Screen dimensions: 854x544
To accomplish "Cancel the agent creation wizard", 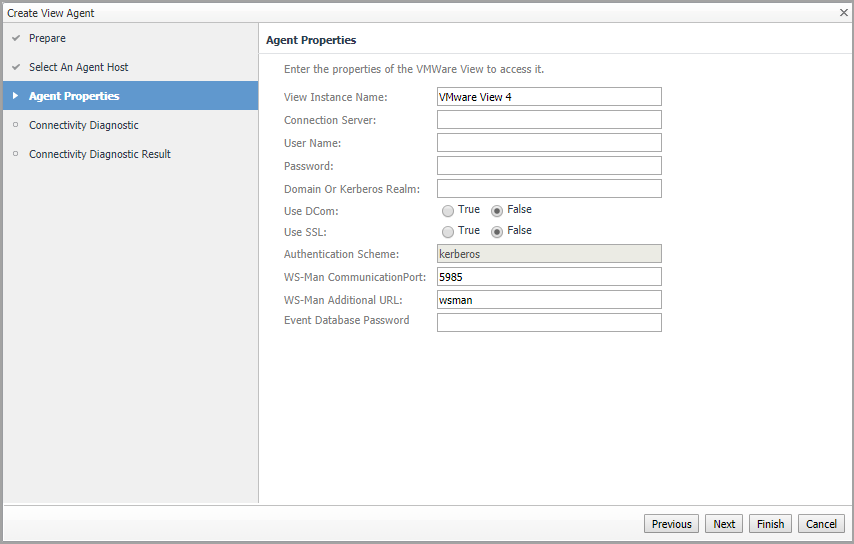I will (821, 524).
